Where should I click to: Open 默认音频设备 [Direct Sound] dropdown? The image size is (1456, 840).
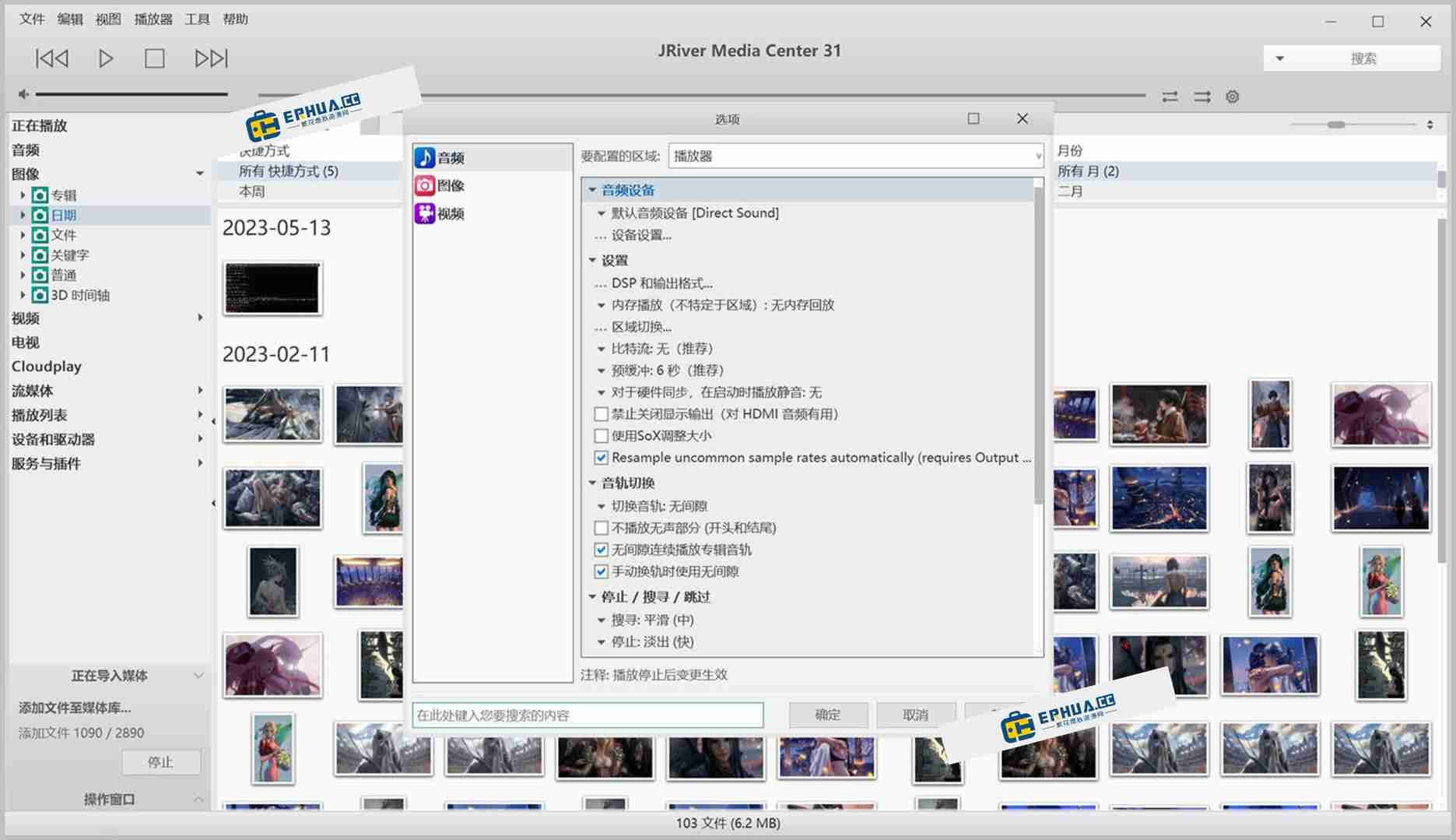602,213
